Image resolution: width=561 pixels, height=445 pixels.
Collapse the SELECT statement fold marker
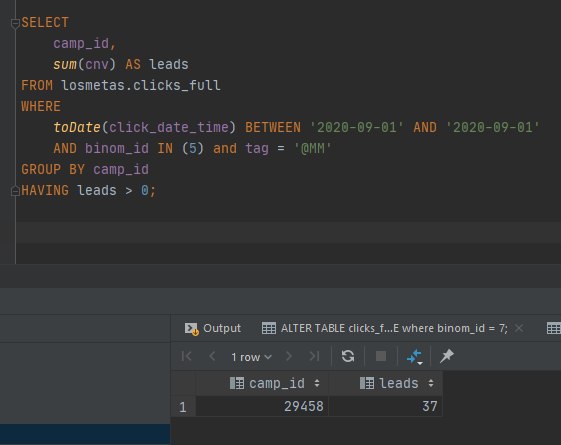(x=15, y=24)
